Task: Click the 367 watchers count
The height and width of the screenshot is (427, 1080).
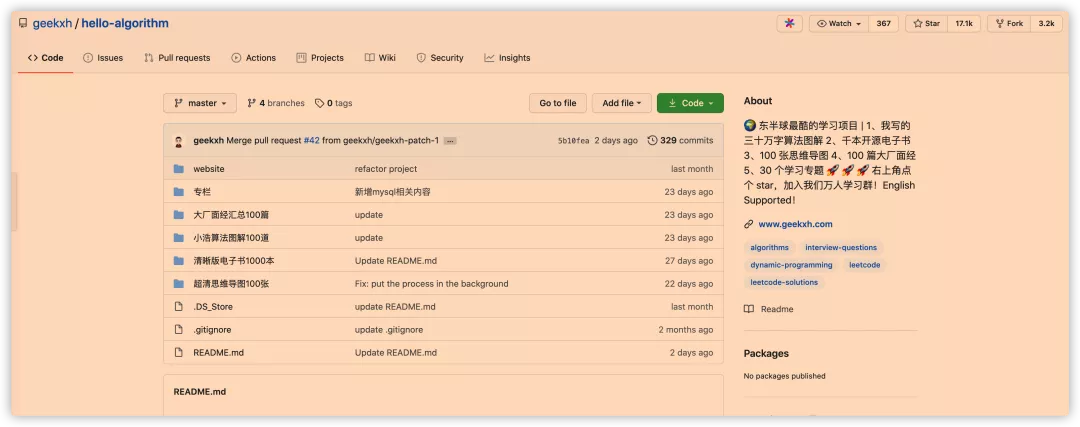Action: 884,23
